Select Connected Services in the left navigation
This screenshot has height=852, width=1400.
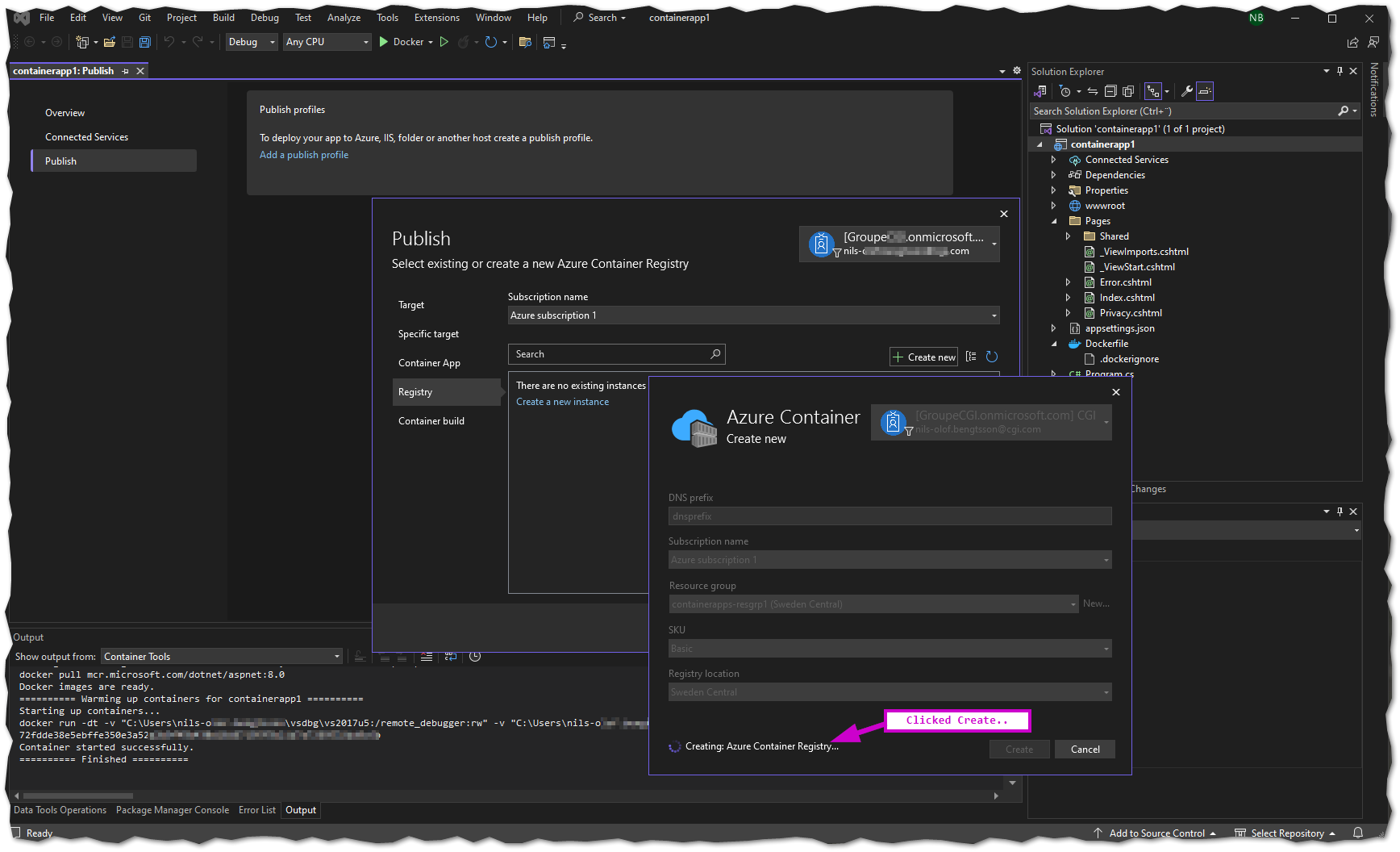pyautogui.click(x=86, y=137)
